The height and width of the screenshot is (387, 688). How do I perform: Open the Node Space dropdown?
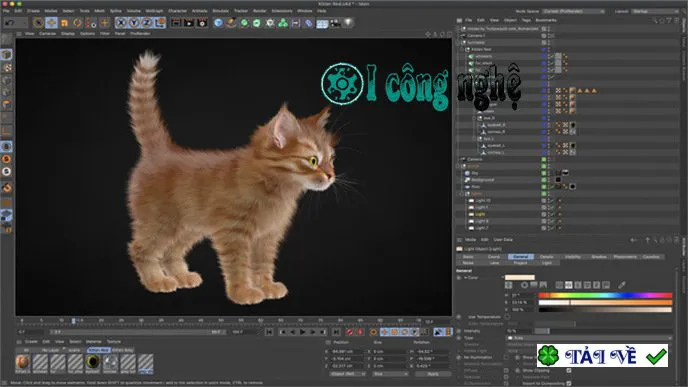[573, 11]
